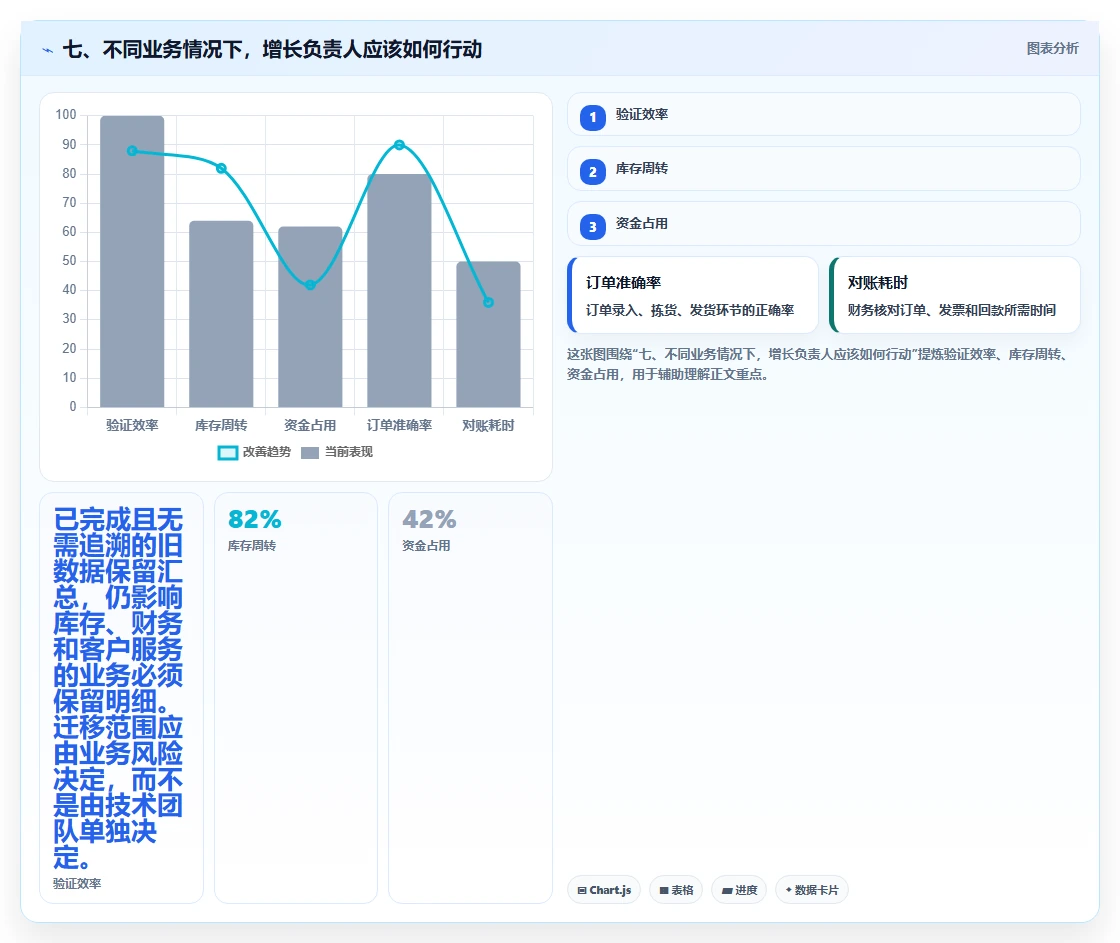The height and width of the screenshot is (943, 1120).
Task: Click the x-axis label 订单准确率
Action: coord(399,426)
